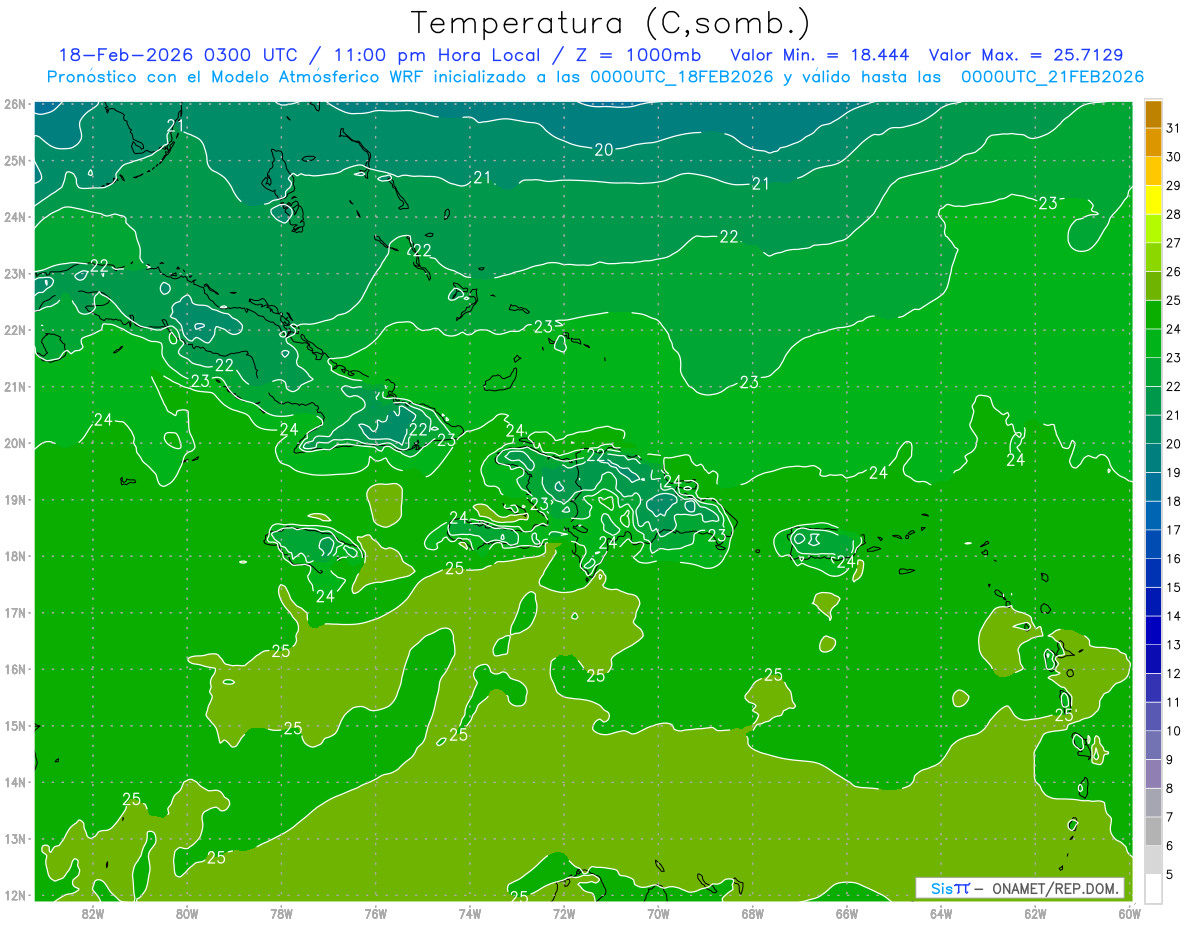Click the orange-brown top segment of color scale

1153,114
